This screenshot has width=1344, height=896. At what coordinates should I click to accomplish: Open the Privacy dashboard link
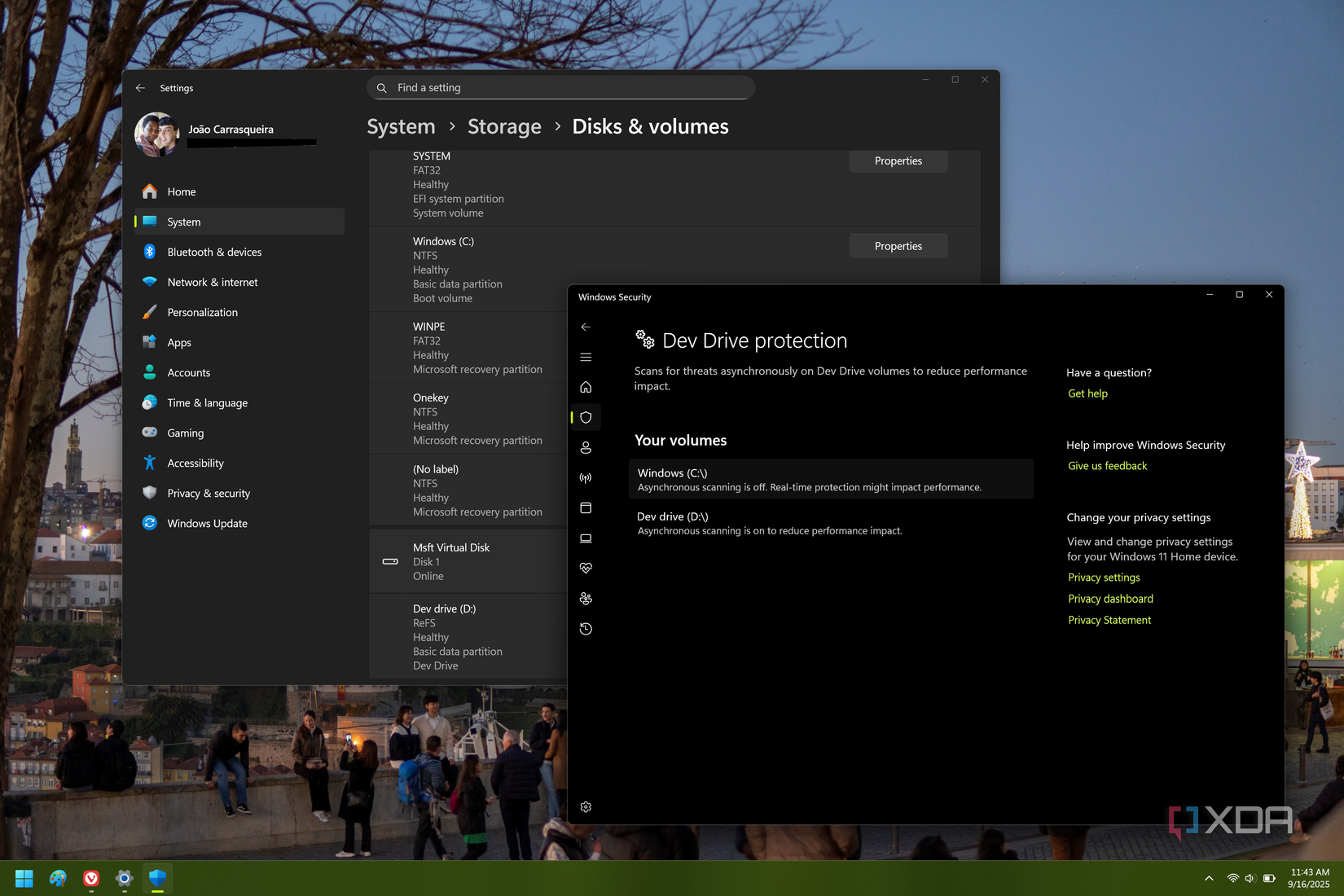[x=1109, y=598]
